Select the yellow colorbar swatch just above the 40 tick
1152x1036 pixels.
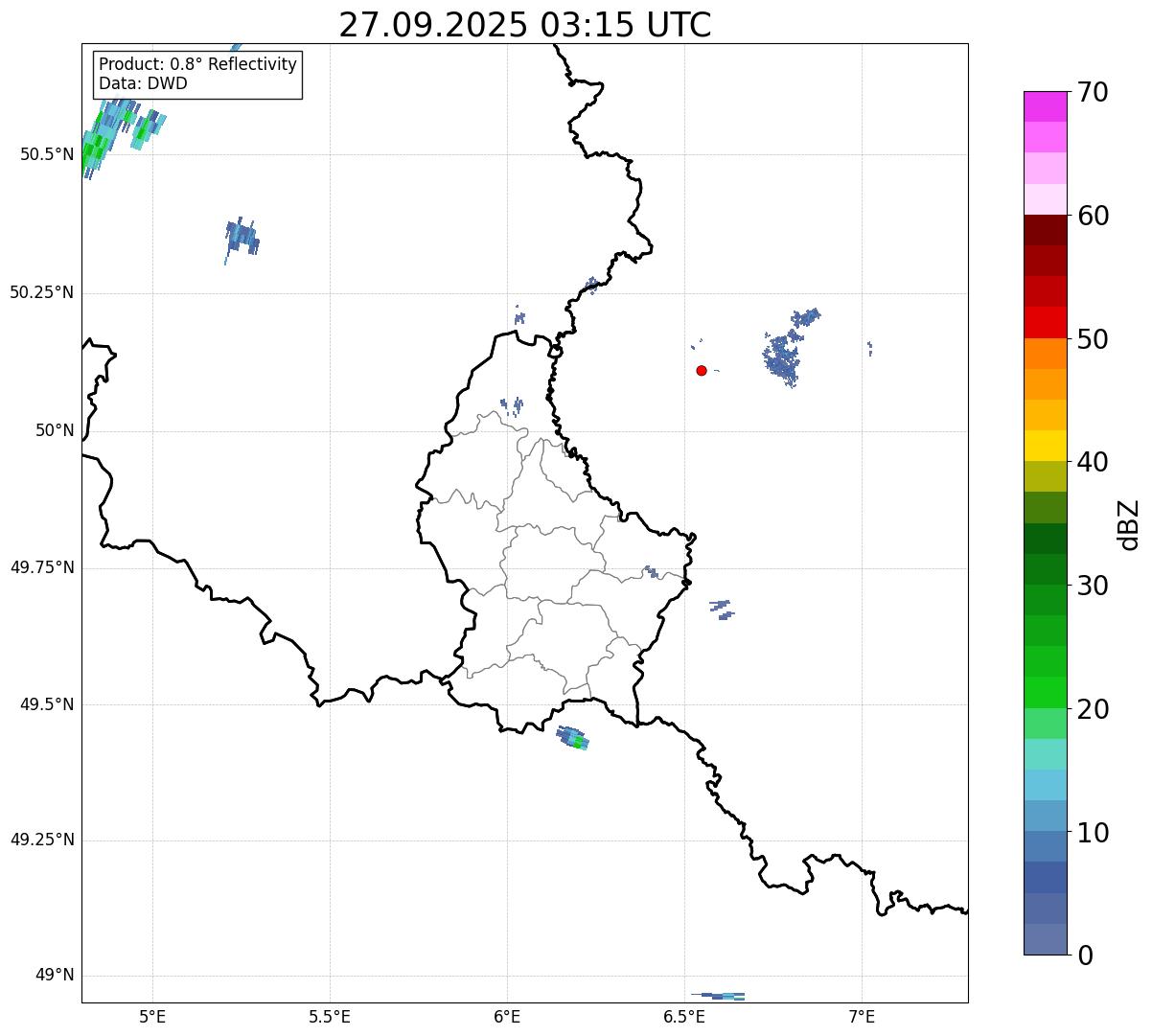[x=1045, y=446]
